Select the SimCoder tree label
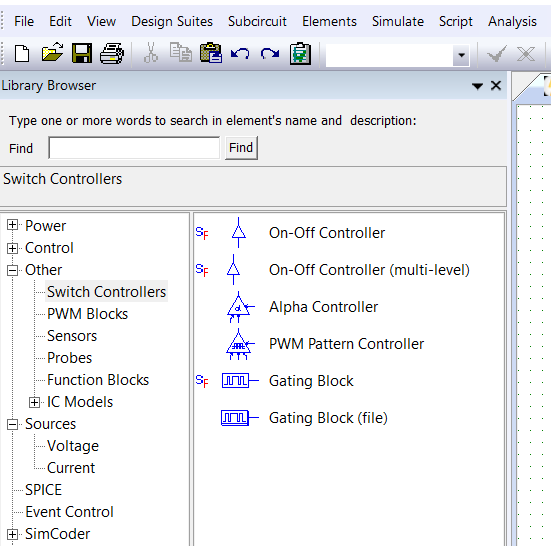 pos(58,534)
